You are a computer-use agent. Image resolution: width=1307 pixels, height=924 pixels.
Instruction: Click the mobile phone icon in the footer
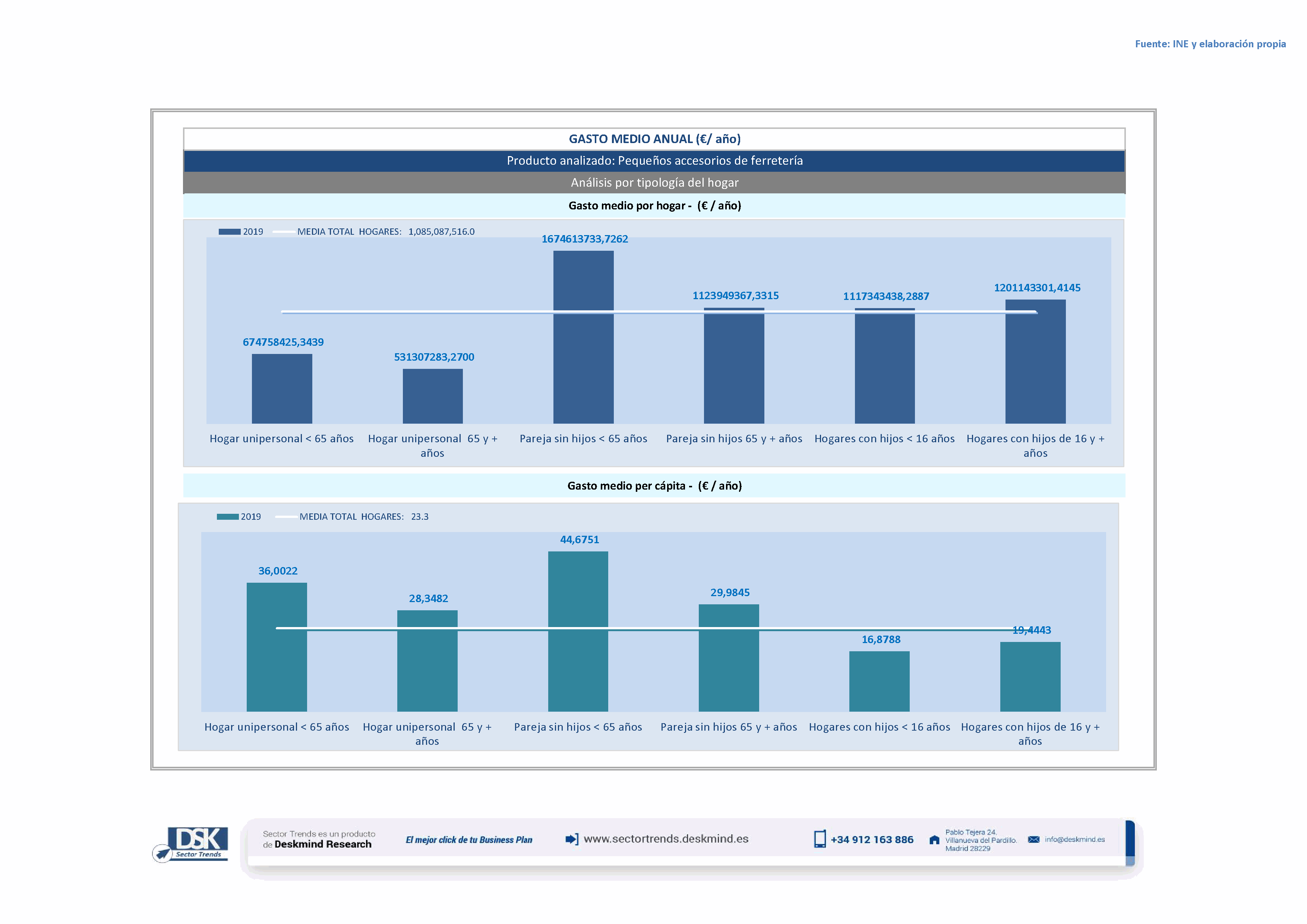pyautogui.click(x=820, y=839)
